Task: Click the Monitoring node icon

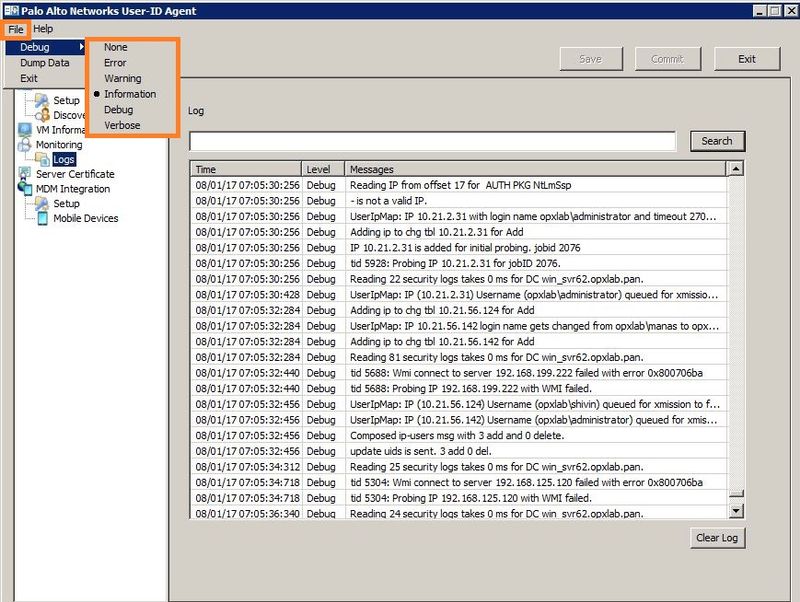Action: pos(26,145)
